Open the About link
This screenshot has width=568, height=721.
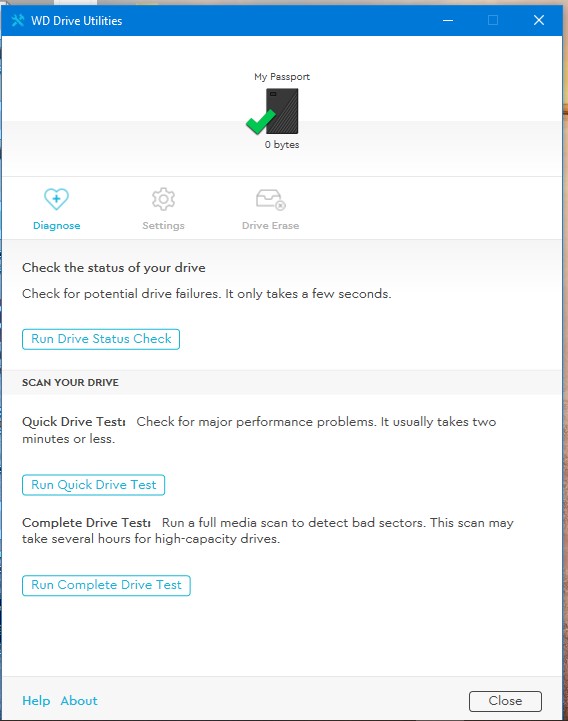pos(79,700)
